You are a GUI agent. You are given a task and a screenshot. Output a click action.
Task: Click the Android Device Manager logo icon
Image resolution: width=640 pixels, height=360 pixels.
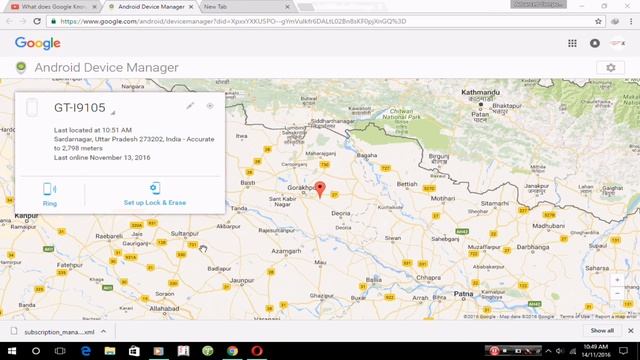tap(21, 67)
